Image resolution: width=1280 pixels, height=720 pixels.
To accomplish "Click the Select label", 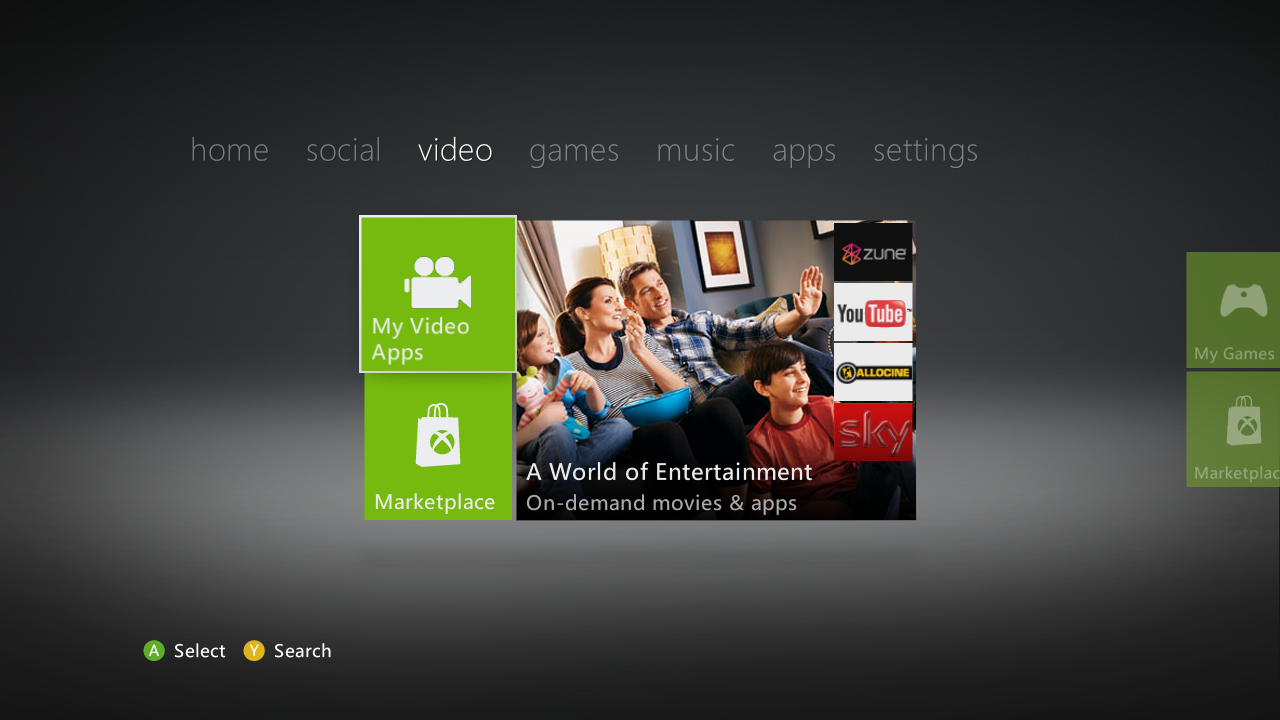I will pos(200,651).
